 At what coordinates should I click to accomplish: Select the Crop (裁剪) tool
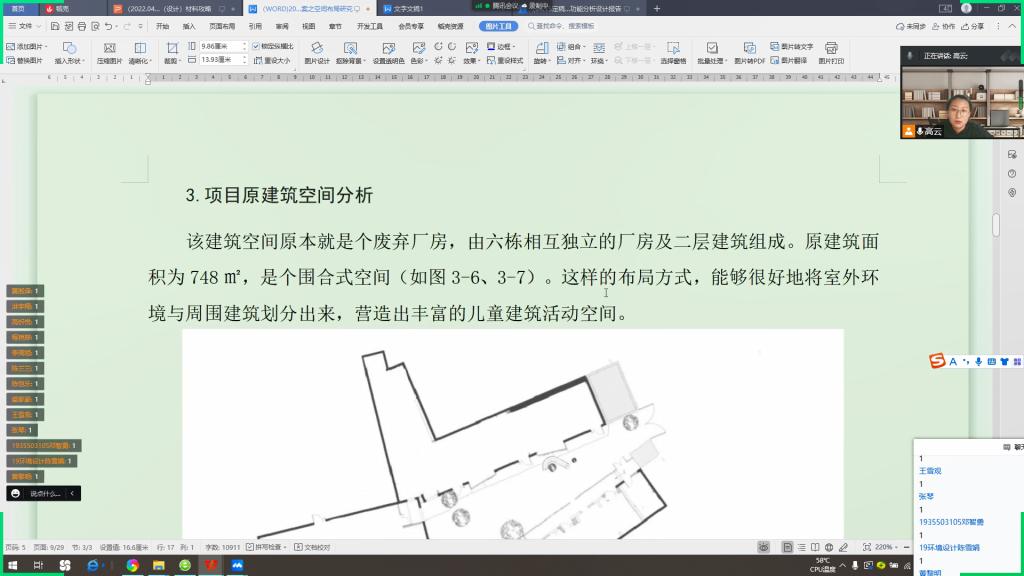pyautogui.click(x=172, y=53)
